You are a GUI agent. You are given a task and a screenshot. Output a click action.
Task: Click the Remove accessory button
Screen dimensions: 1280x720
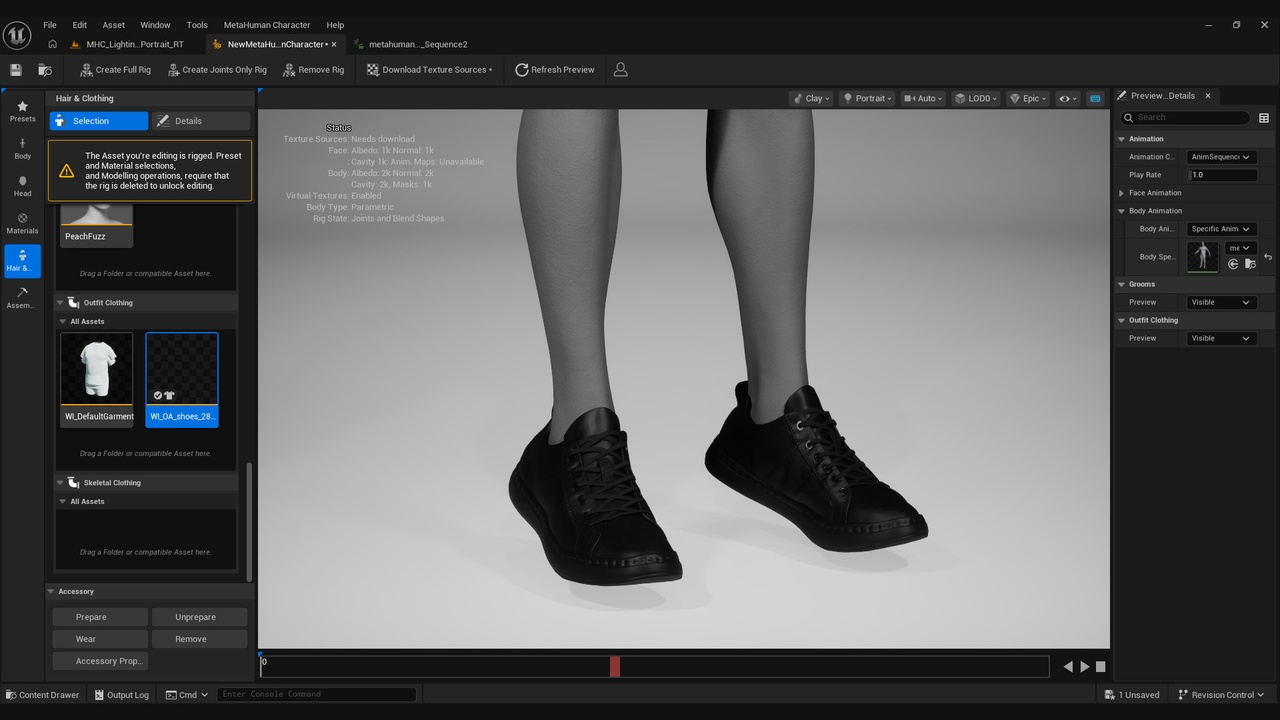click(199, 639)
